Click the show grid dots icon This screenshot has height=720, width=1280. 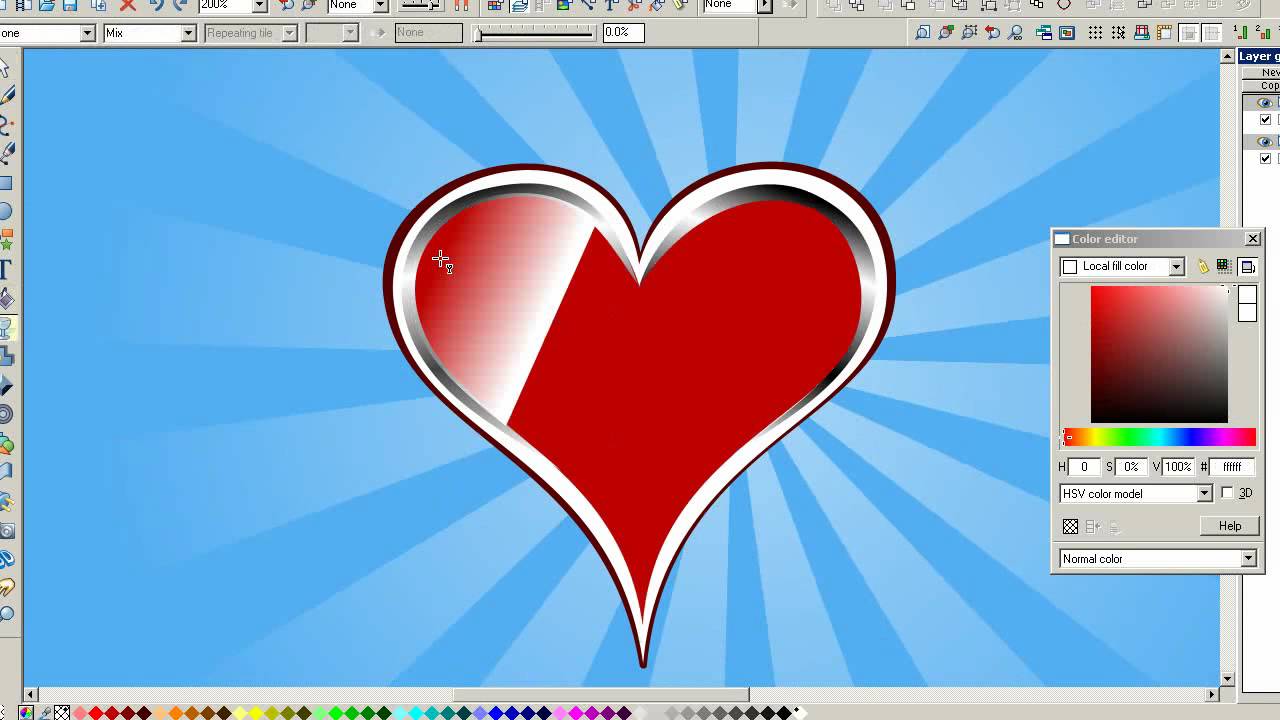(1095, 33)
